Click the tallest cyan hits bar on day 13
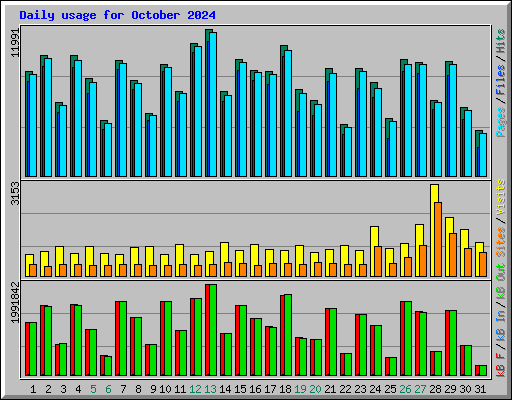This screenshot has height=400, width=512. [213, 104]
